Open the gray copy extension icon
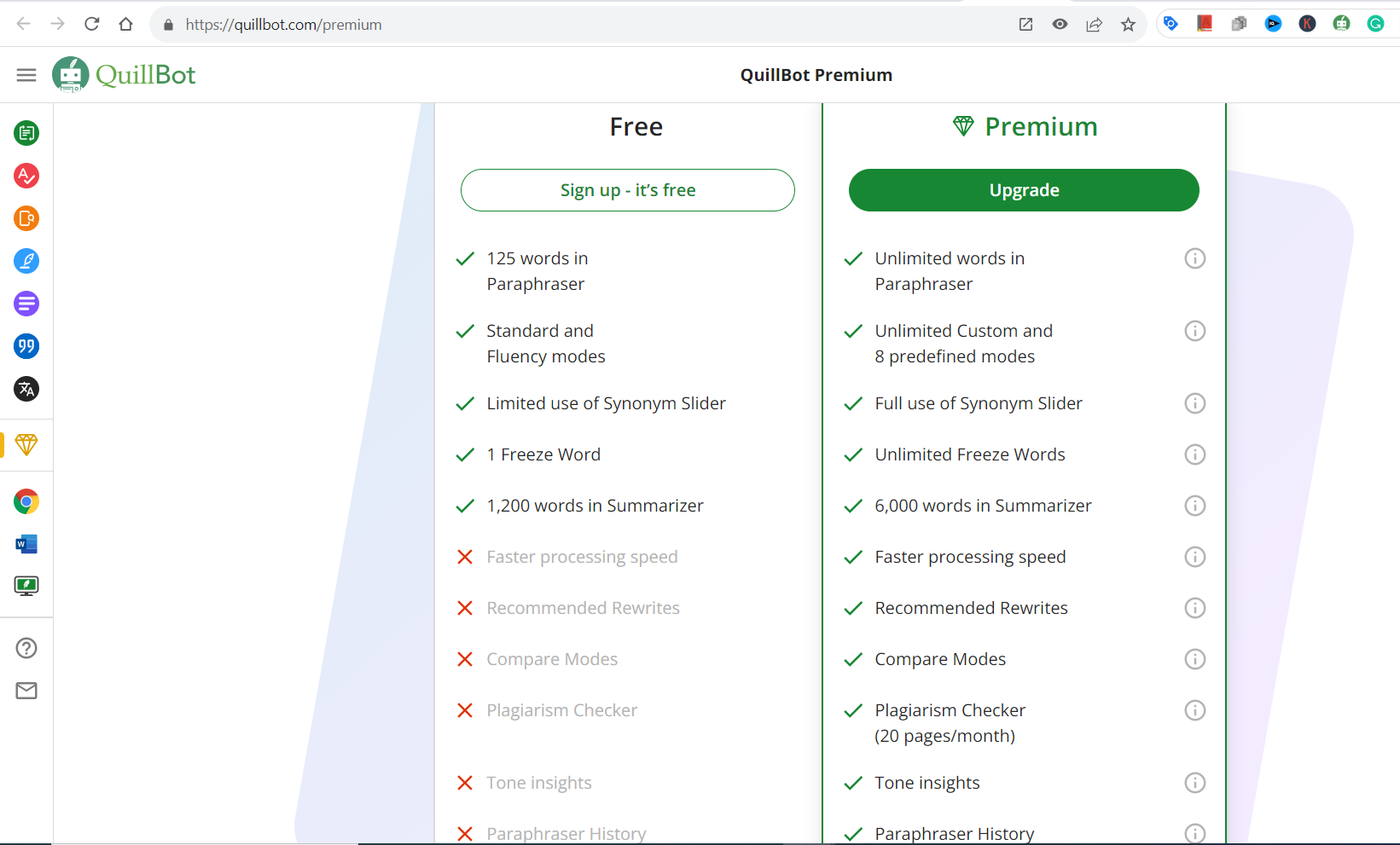Image resolution: width=1400 pixels, height=845 pixels. tap(1239, 24)
